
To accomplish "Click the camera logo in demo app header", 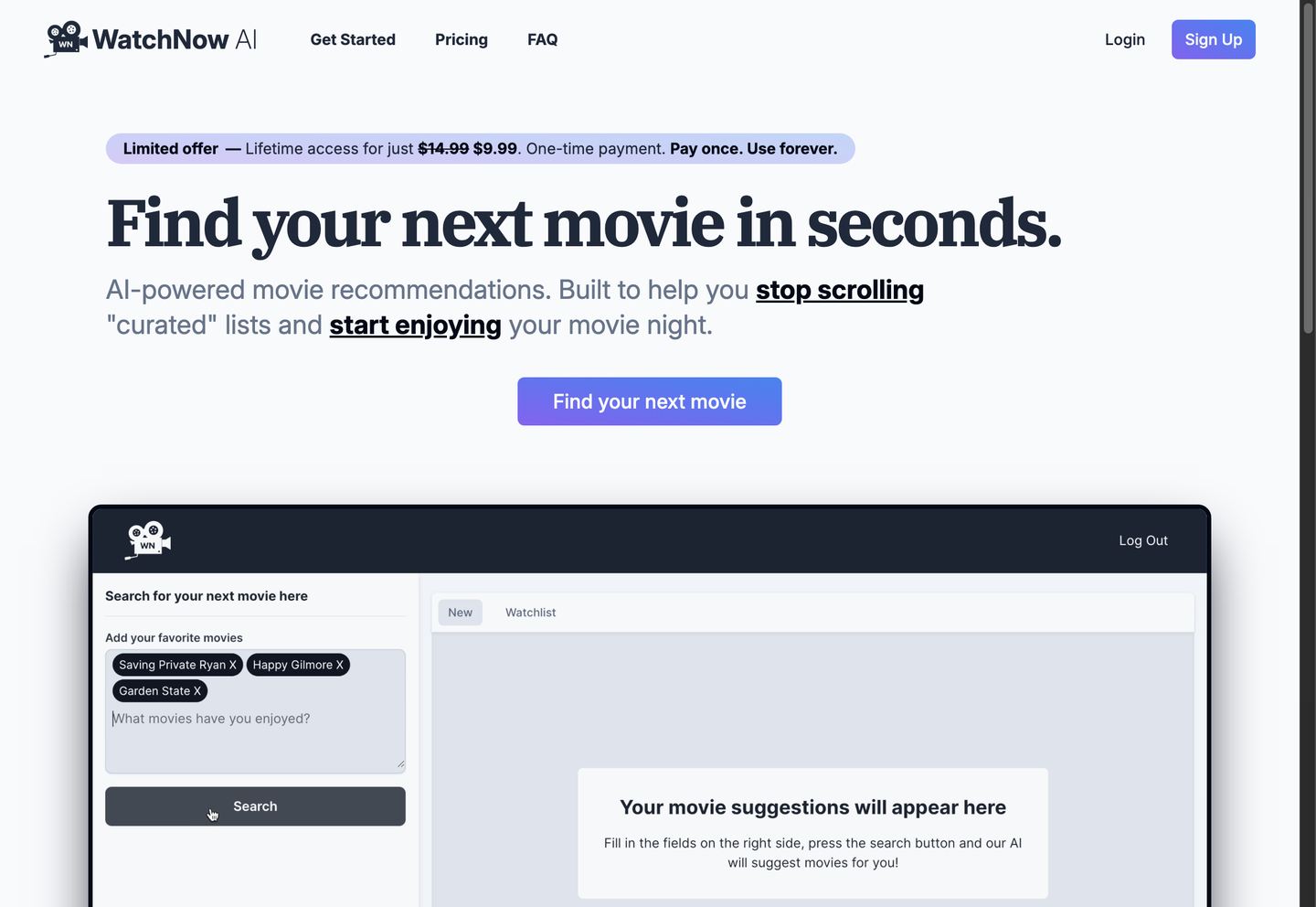I will 148,540.
